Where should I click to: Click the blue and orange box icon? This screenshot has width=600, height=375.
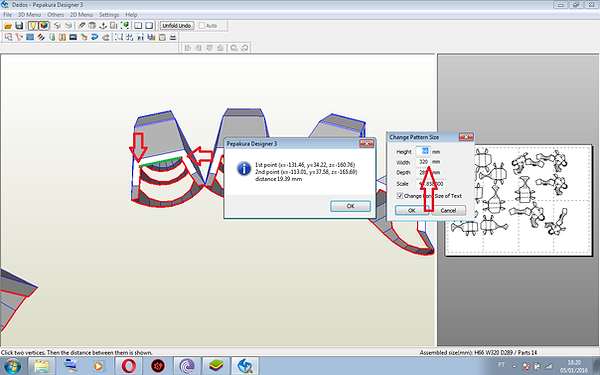(68, 26)
